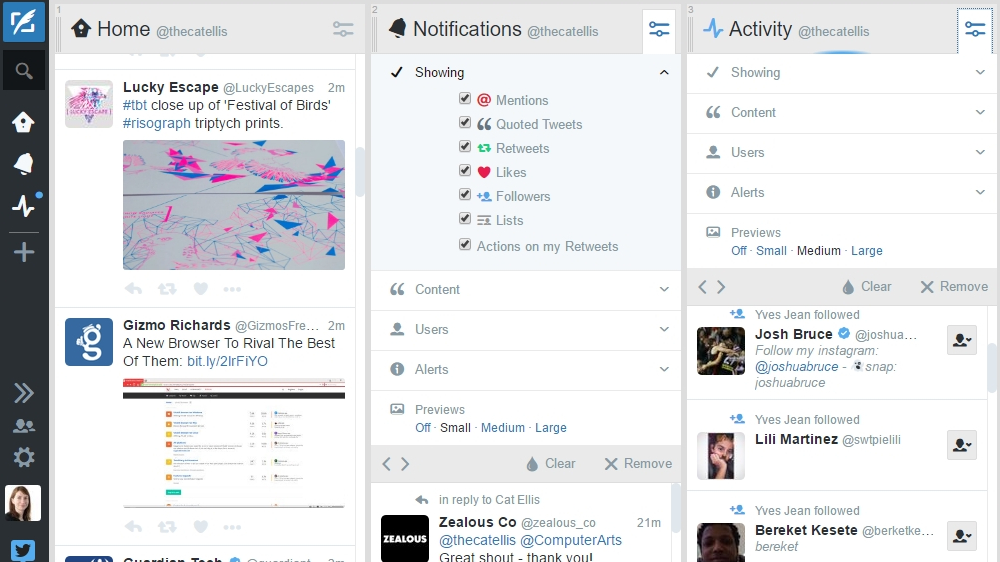Viewport: 1000px width, 562px height.
Task: Remove the Activity column
Action: pyautogui.click(x=954, y=287)
